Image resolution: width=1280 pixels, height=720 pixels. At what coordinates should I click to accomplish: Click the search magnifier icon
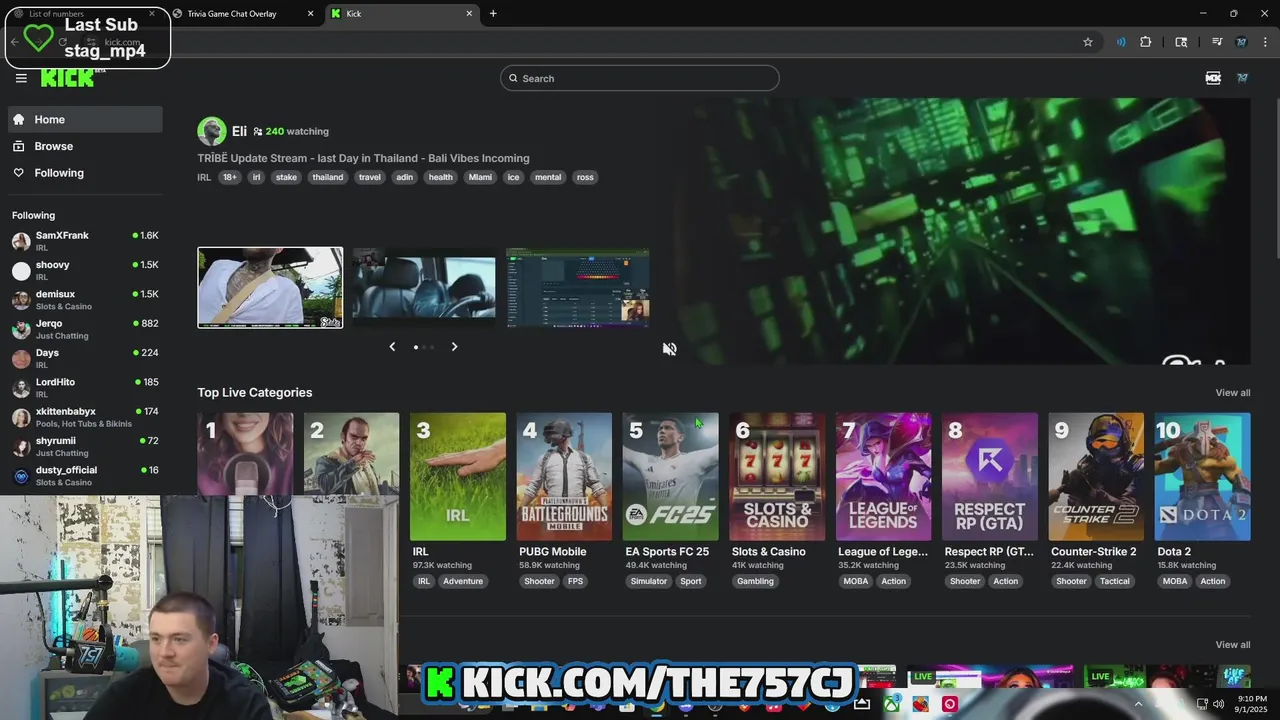513,78
